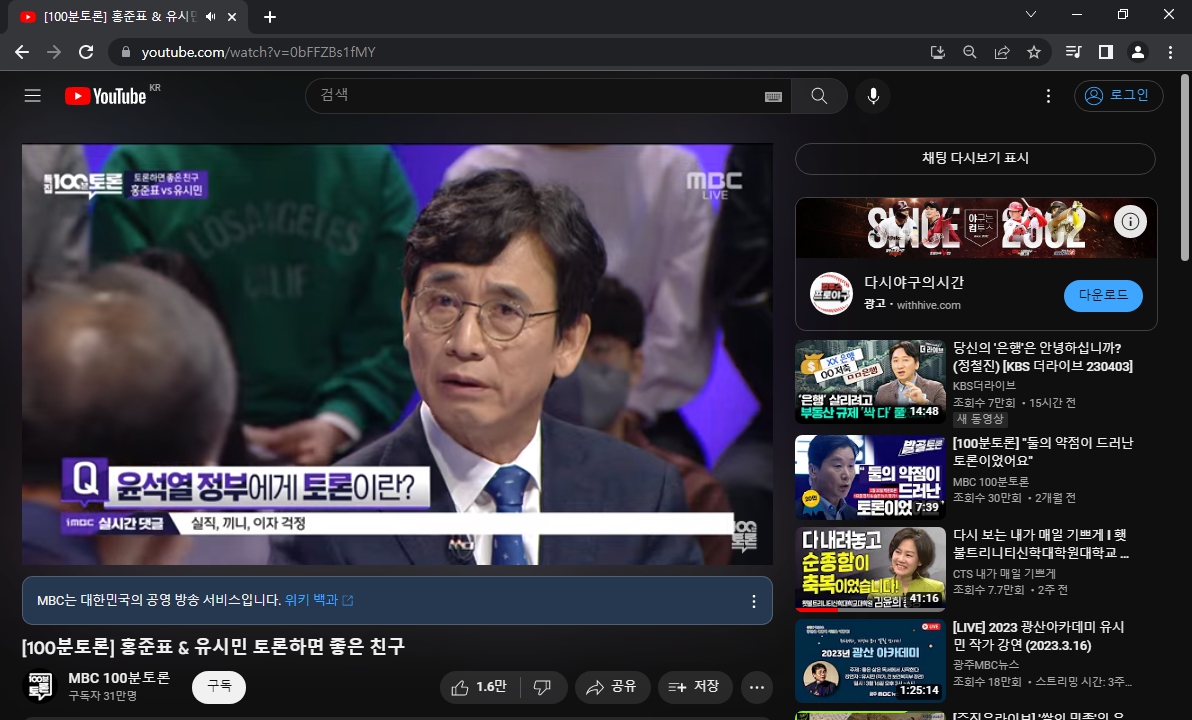Open the ad info circle icon
The height and width of the screenshot is (720, 1192).
[x=1130, y=222]
